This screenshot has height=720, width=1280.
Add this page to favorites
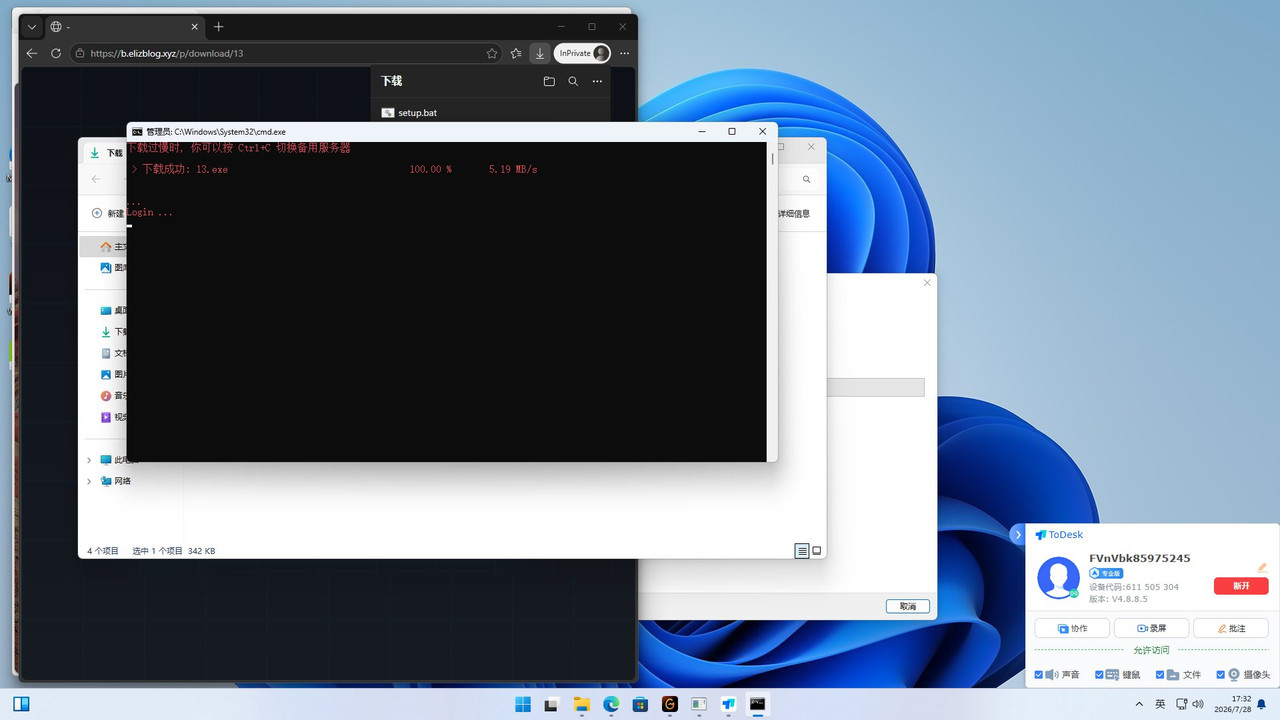[x=492, y=53]
